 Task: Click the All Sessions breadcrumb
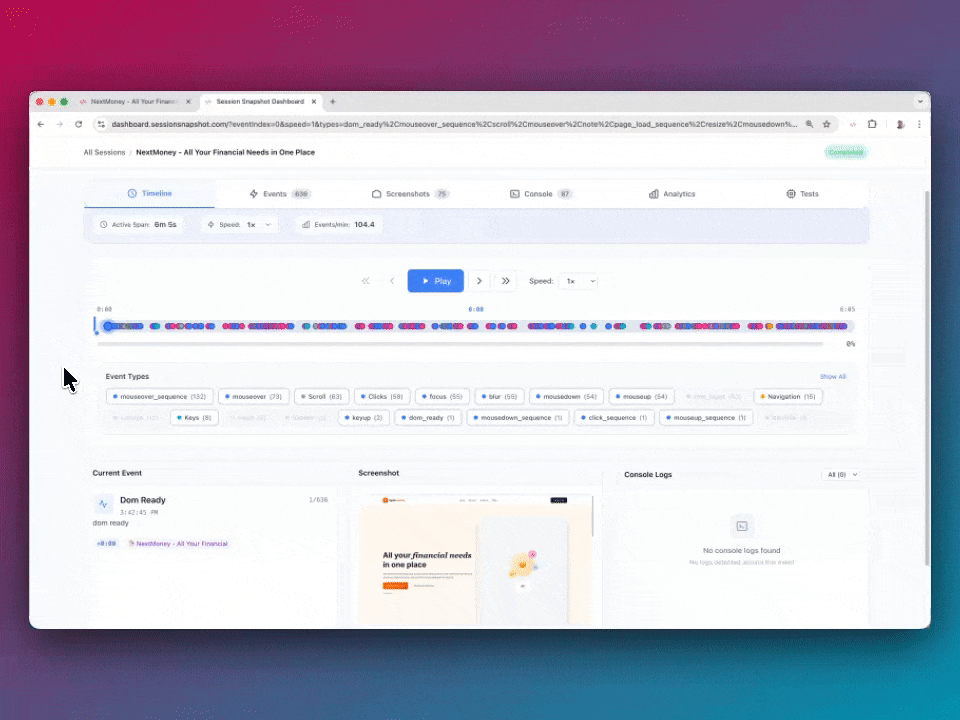[x=104, y=152]
